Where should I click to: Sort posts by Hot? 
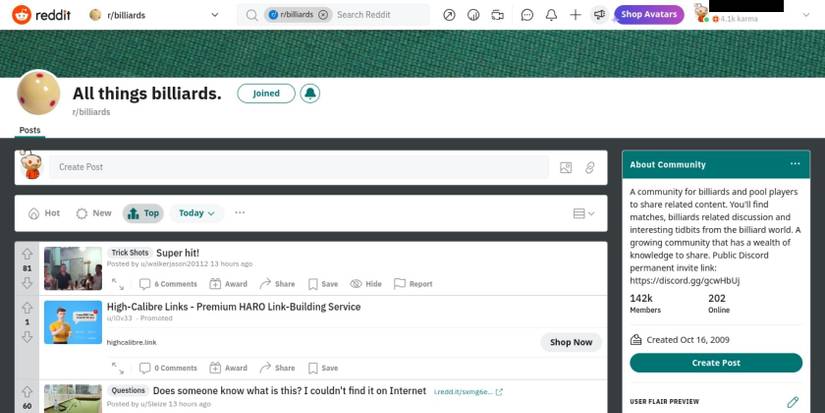coord(44,213)
